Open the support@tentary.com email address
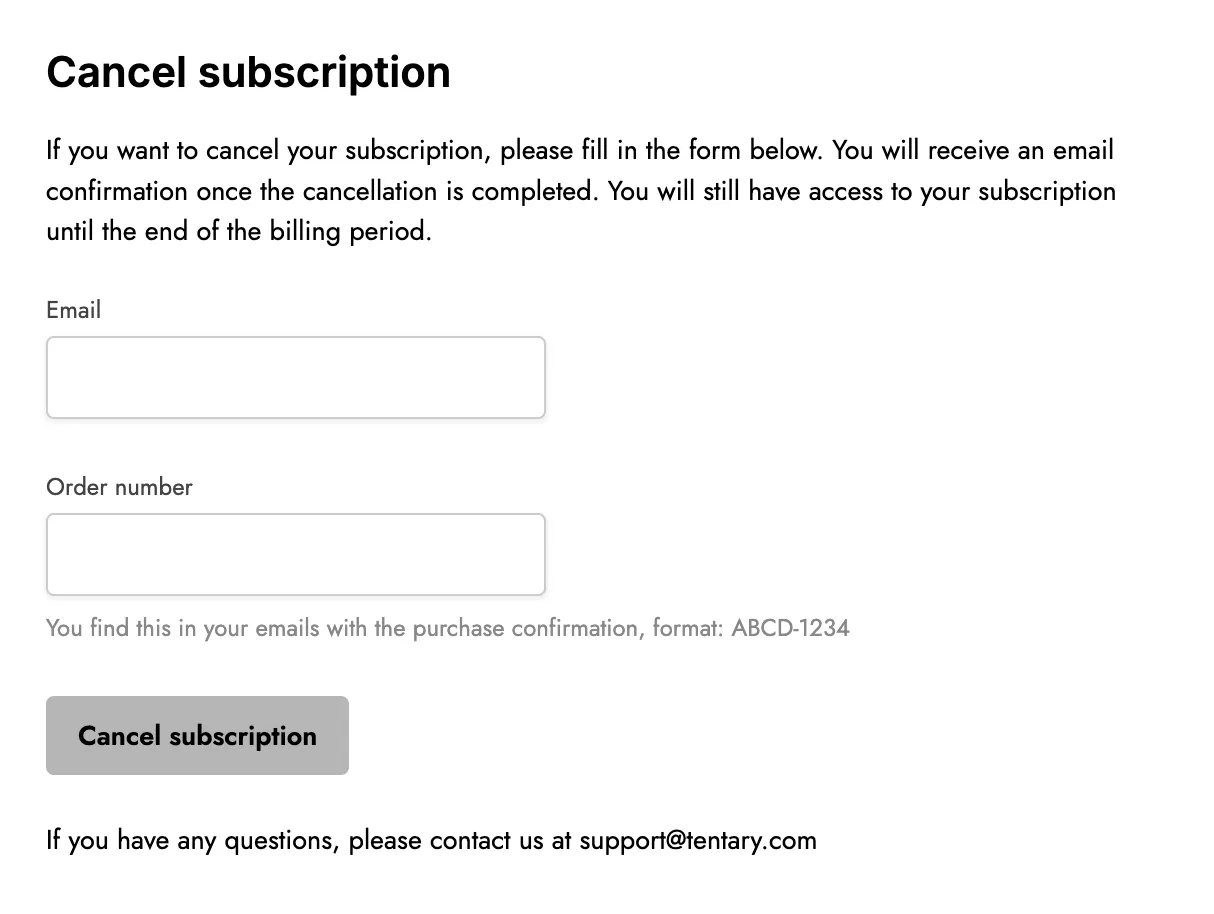 coord(698,840)
